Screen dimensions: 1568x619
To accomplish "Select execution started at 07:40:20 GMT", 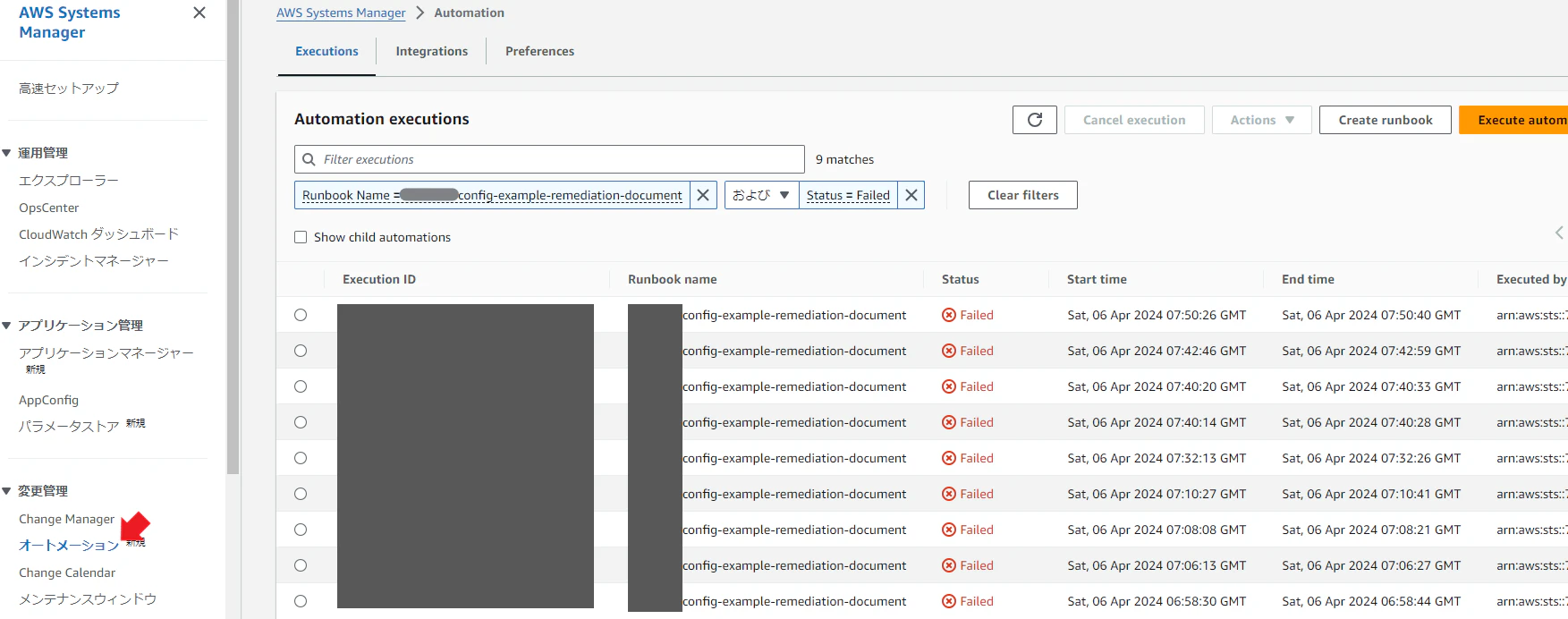I will (301, 386).
